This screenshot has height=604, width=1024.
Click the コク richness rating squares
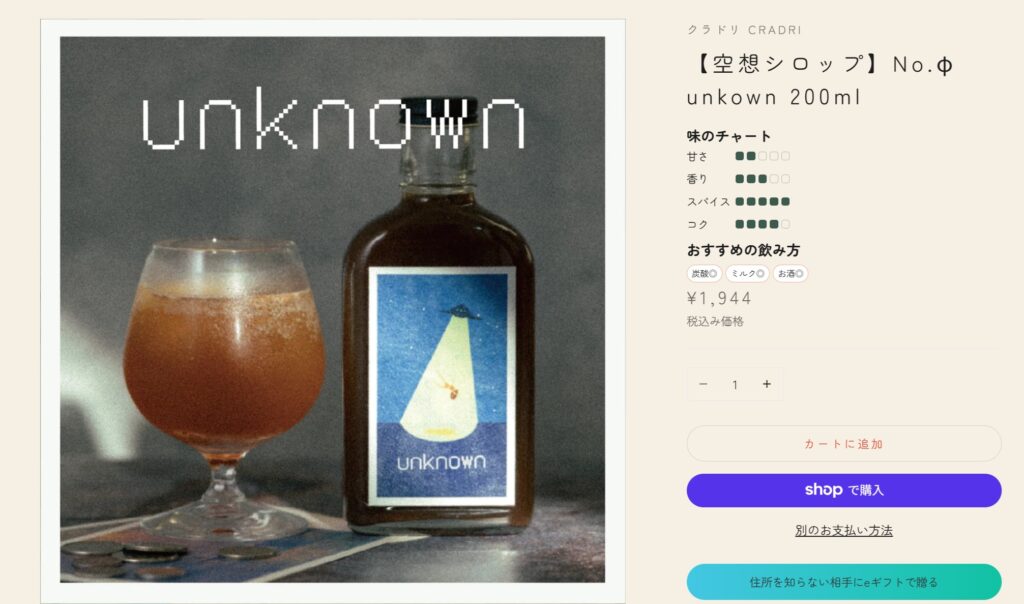point(763,224)
